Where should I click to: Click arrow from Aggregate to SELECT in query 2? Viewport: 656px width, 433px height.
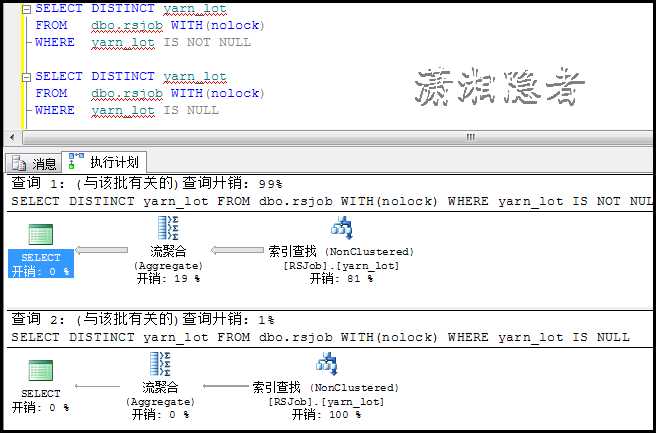[97, 387]
